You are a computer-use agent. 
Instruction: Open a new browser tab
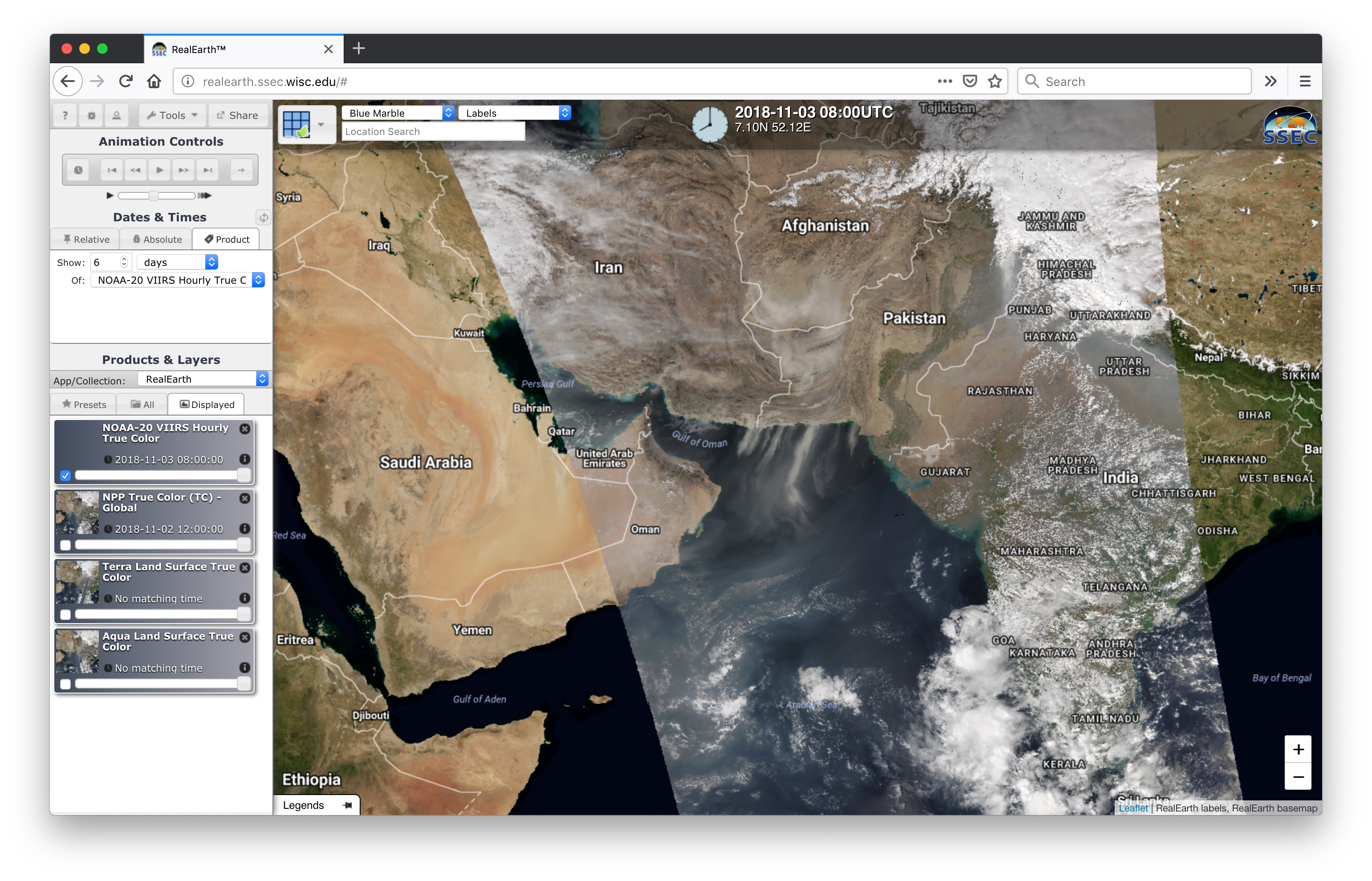[358, 49]
